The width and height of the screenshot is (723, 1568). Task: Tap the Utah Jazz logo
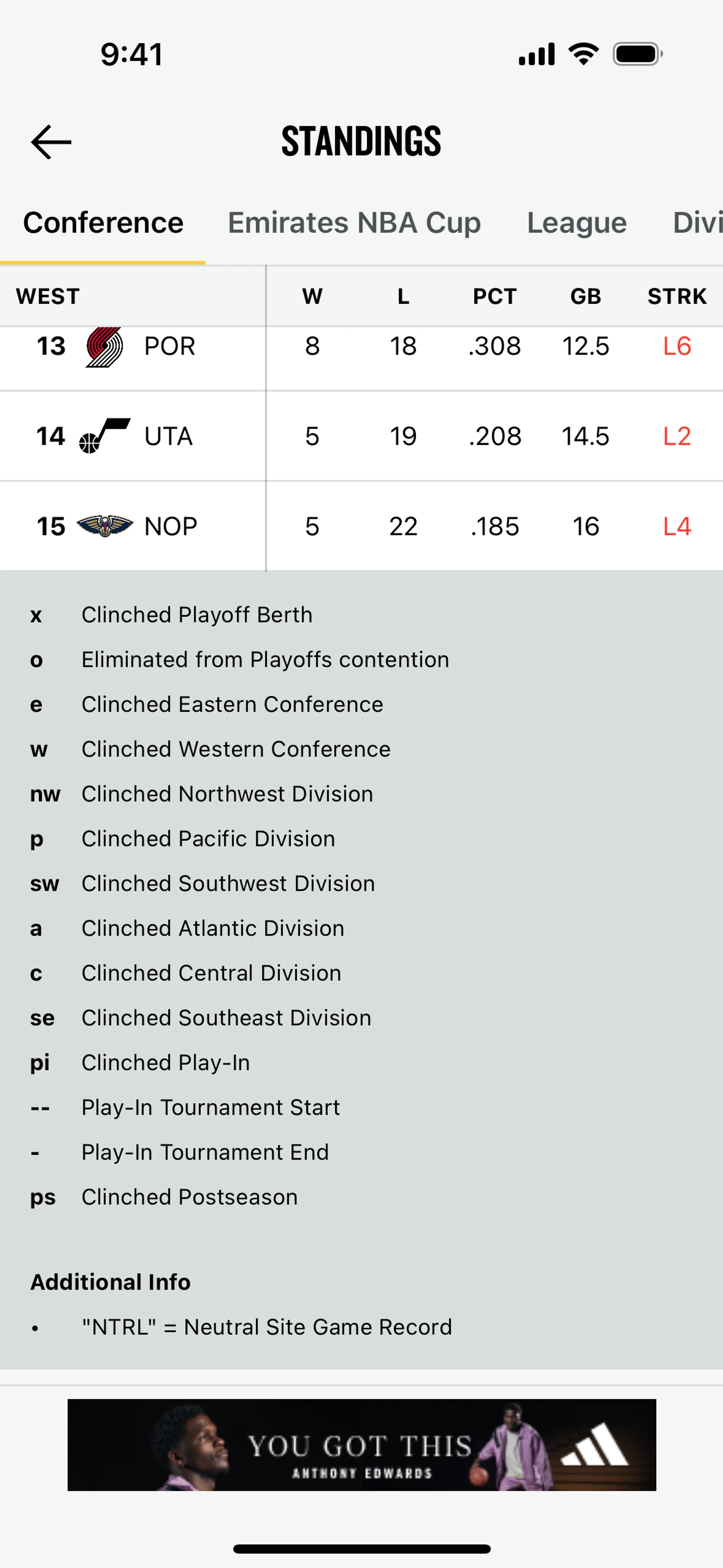105,436
